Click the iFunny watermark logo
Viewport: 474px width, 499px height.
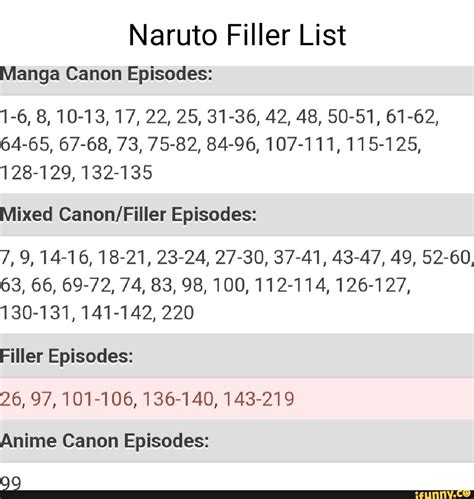pyautogui.click(x=443, y=494)
